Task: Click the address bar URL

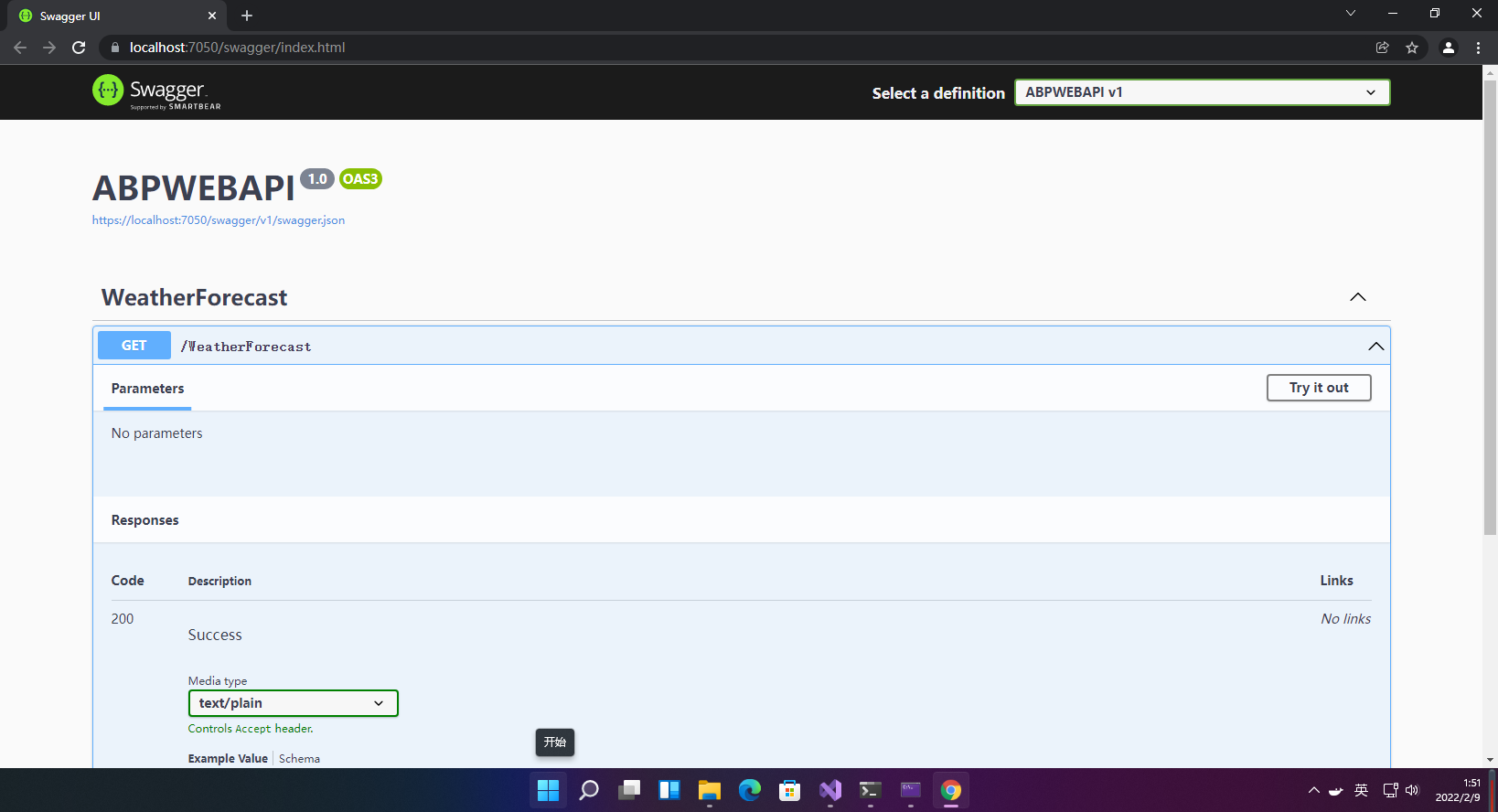Action: click(238, 48)
